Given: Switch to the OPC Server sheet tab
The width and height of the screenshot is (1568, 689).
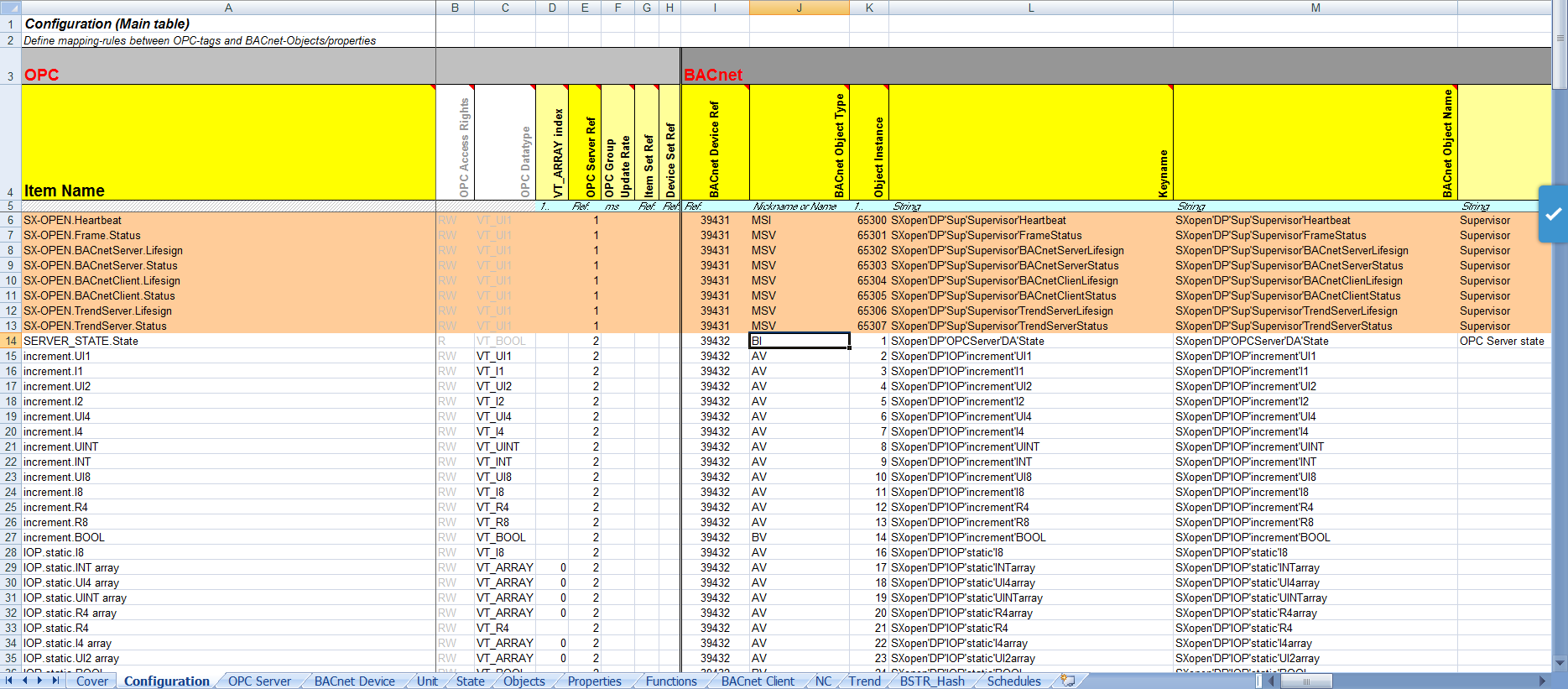Looking at the screenshot, I should 259,681.
